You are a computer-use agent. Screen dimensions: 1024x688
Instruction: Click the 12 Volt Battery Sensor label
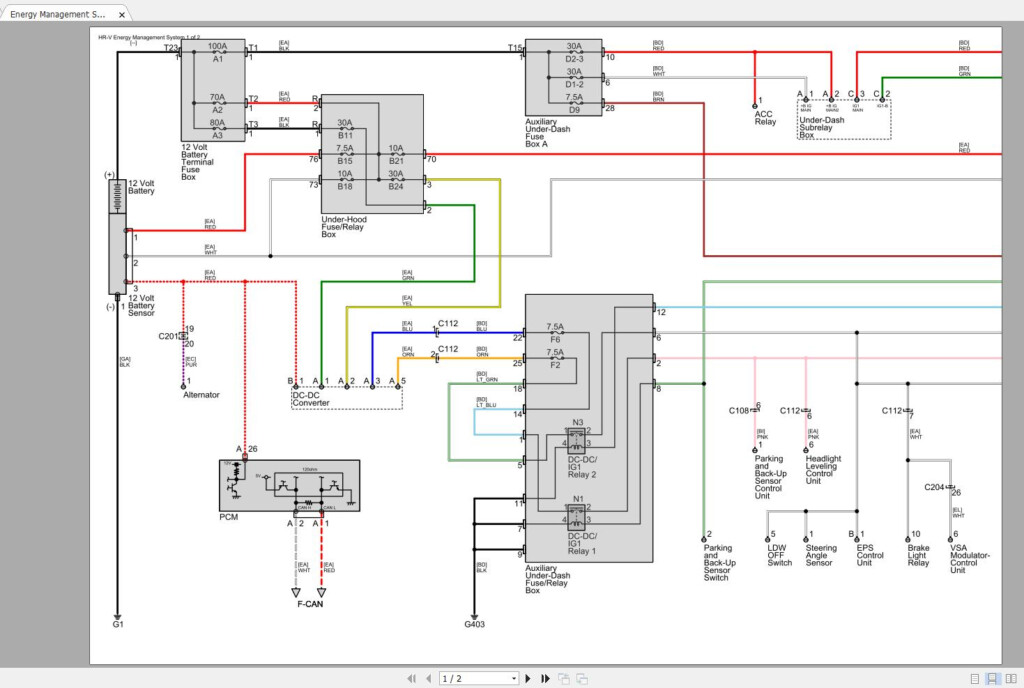pyautogui.click(x=141, y=305)
